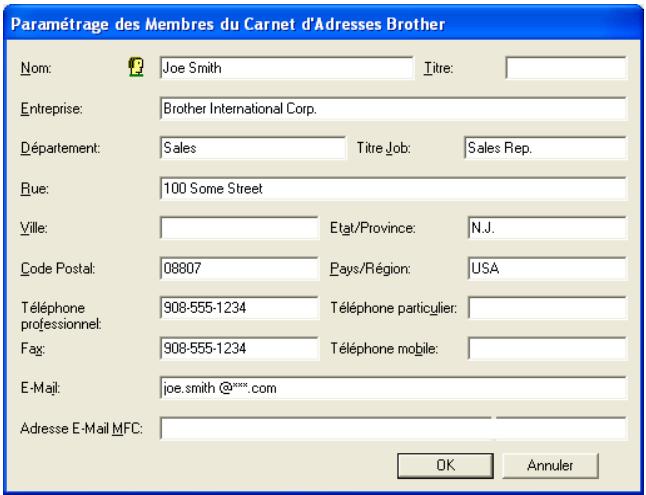The width and height of the screenshot is (646, 495).
Task: Click the Entreprise label
Action: pyautogui.click(x=51, y=108)
